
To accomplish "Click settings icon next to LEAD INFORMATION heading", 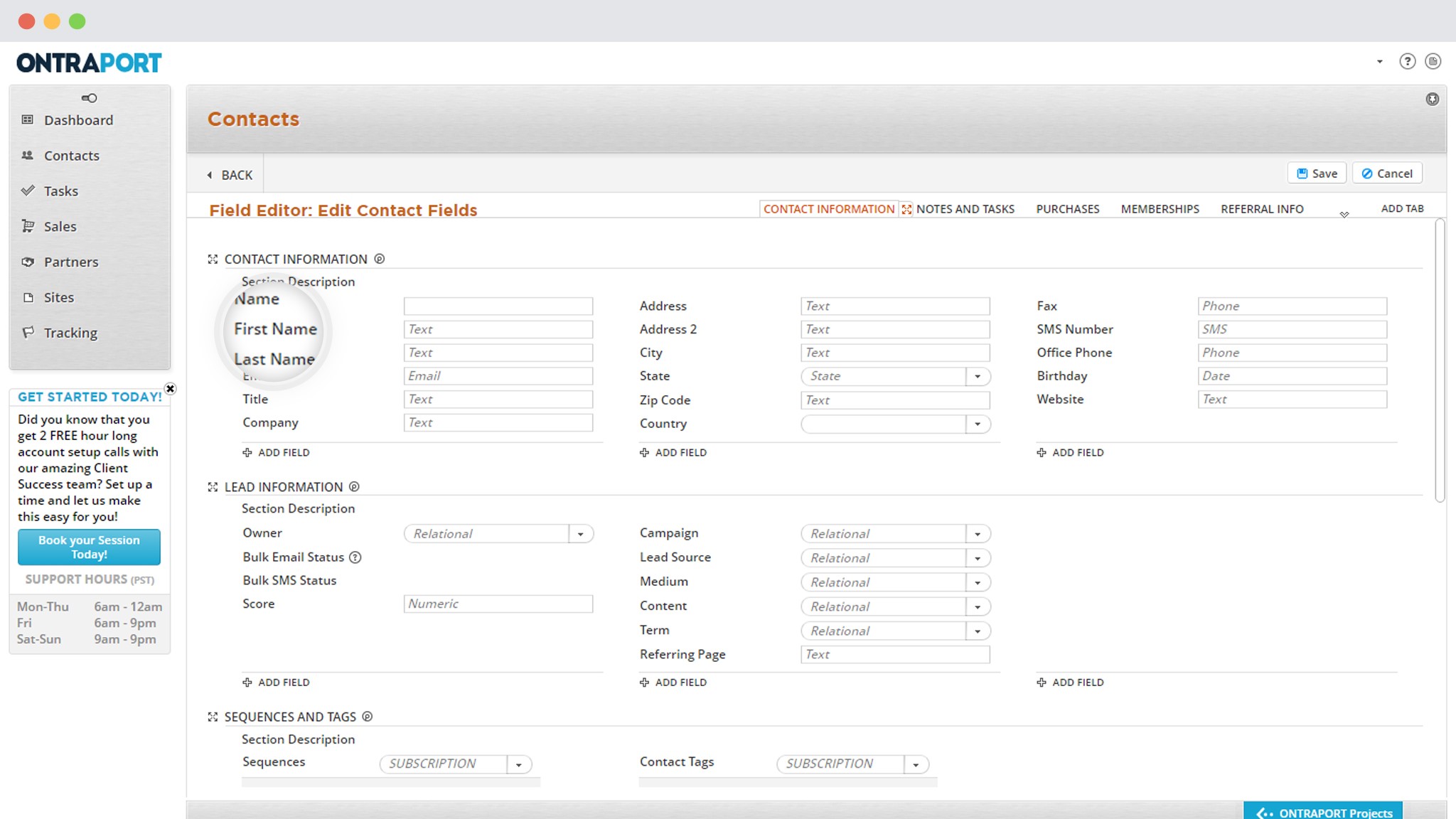I will pos(354,487).
